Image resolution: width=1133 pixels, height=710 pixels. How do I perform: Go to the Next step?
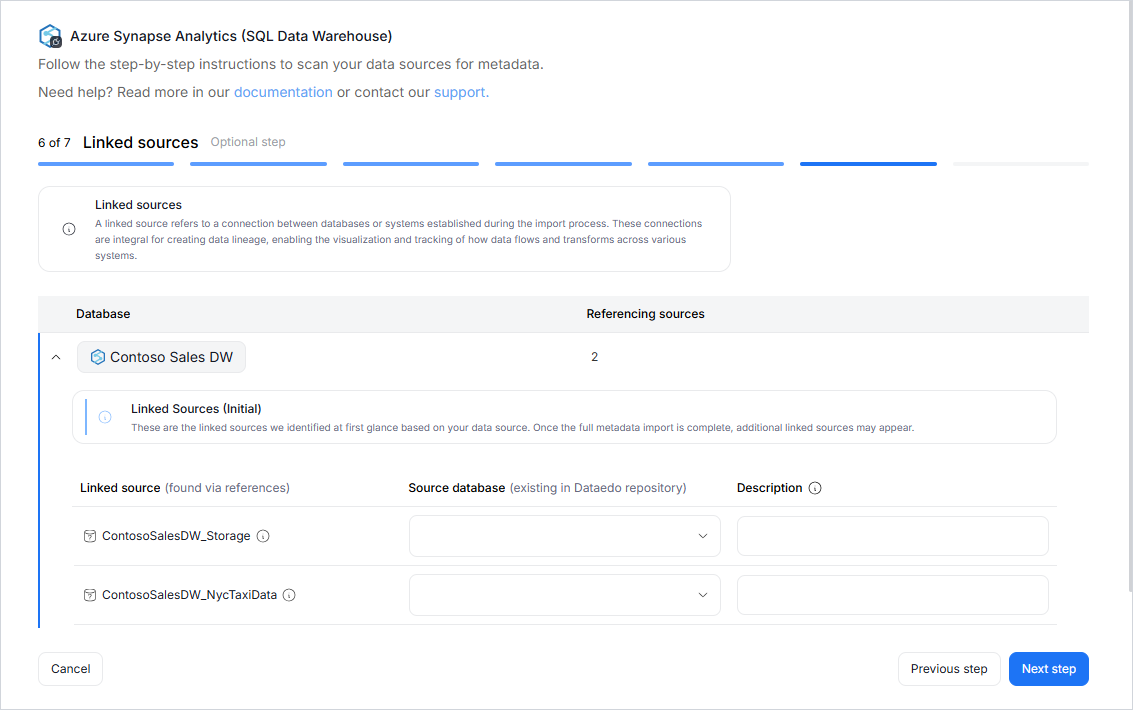point(1048,669)
